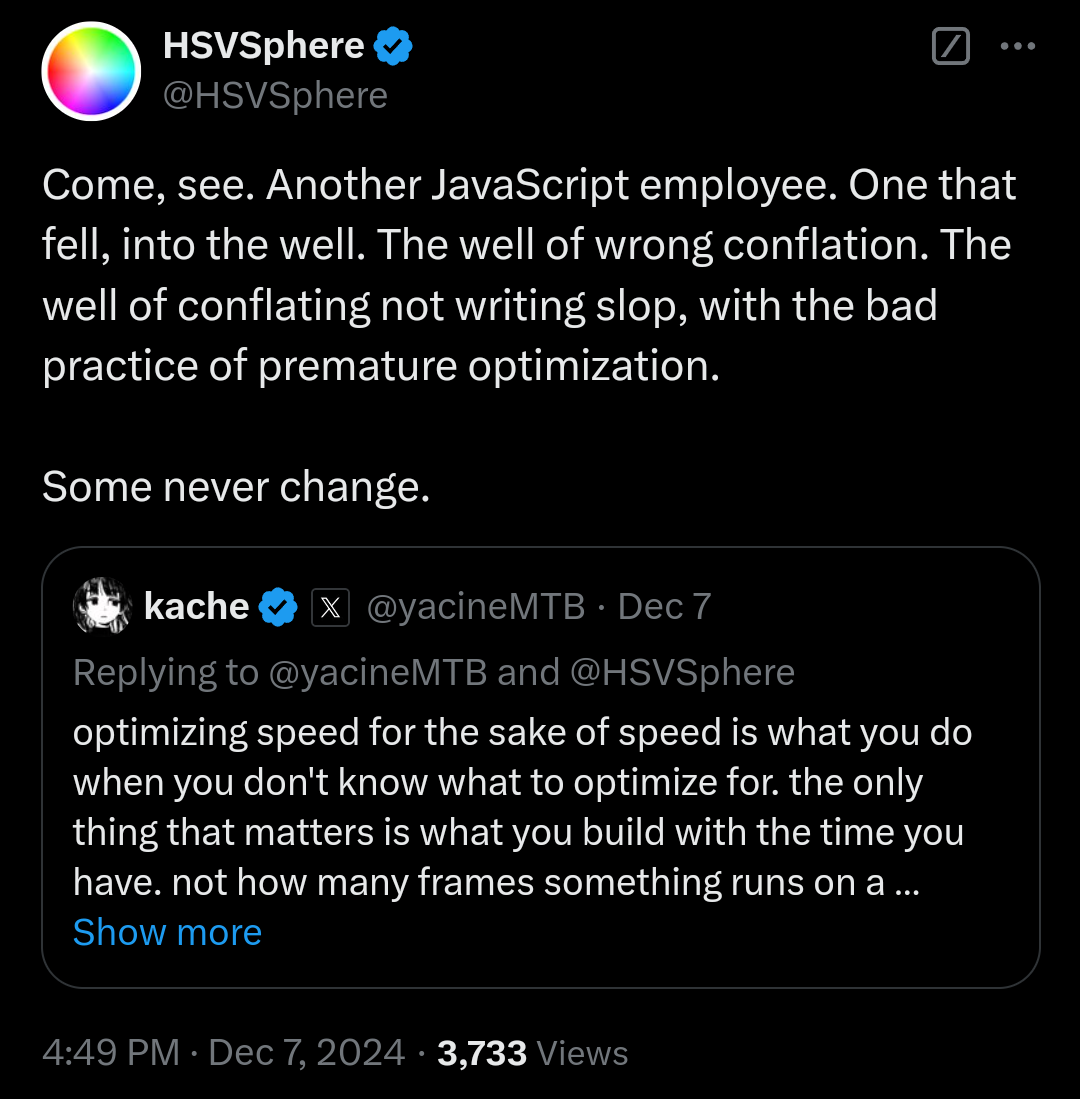Open the 3,733 Views analytics
Screen dimensions: 1080x1099
tap(533, 1053)
